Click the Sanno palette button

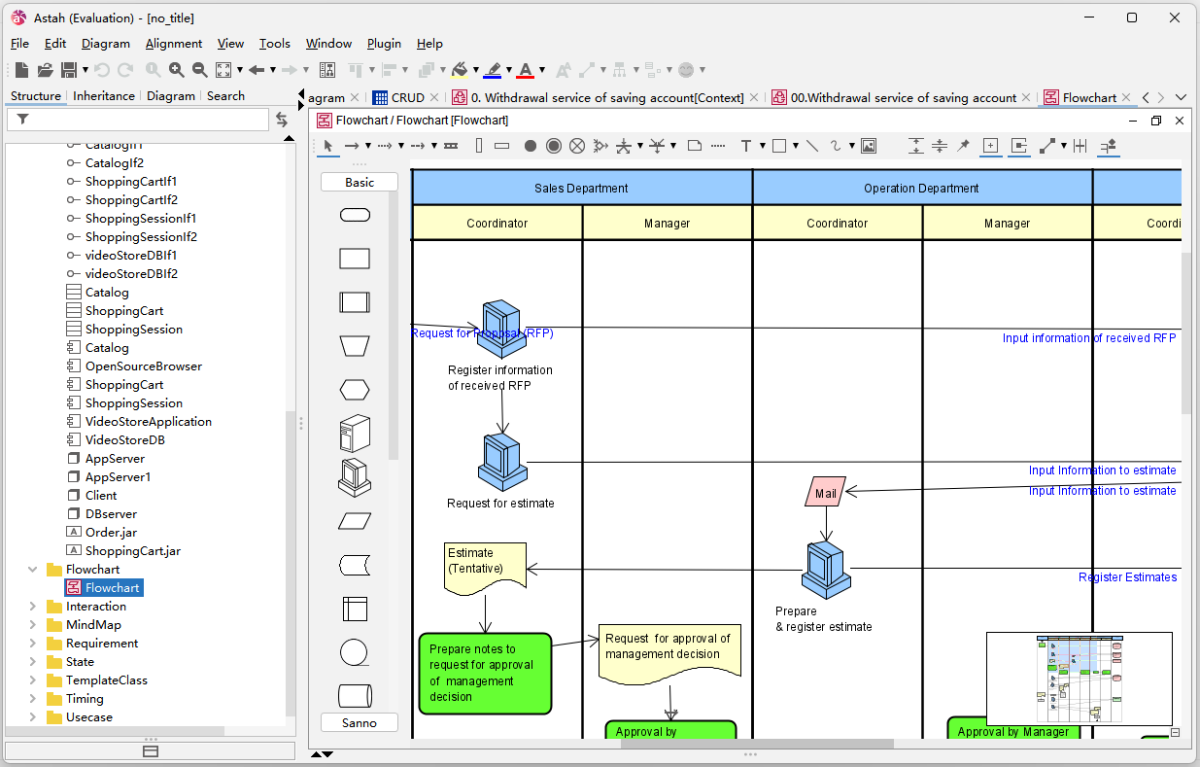coord(359,722)
